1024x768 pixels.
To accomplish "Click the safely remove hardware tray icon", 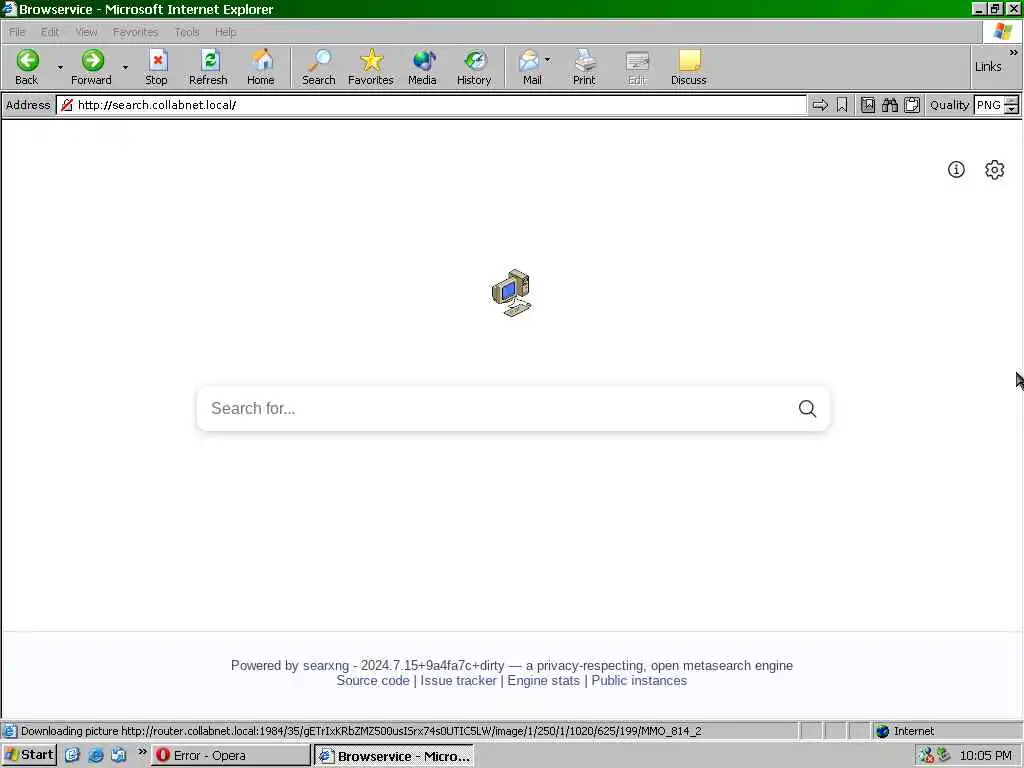I will point(943,756).
